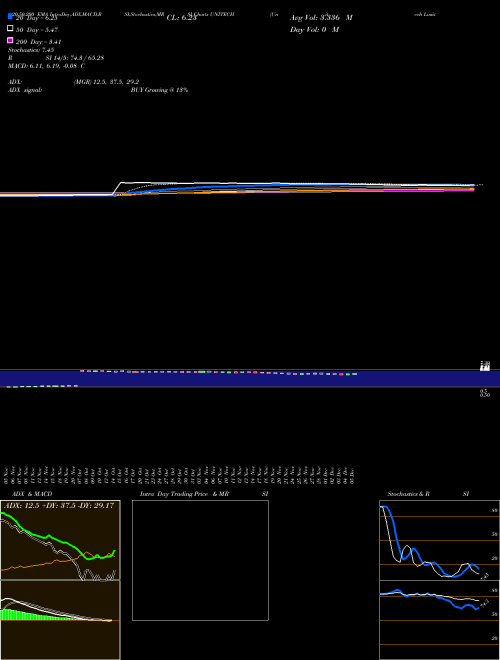Open the ADX line chart panel

point(60,540)
